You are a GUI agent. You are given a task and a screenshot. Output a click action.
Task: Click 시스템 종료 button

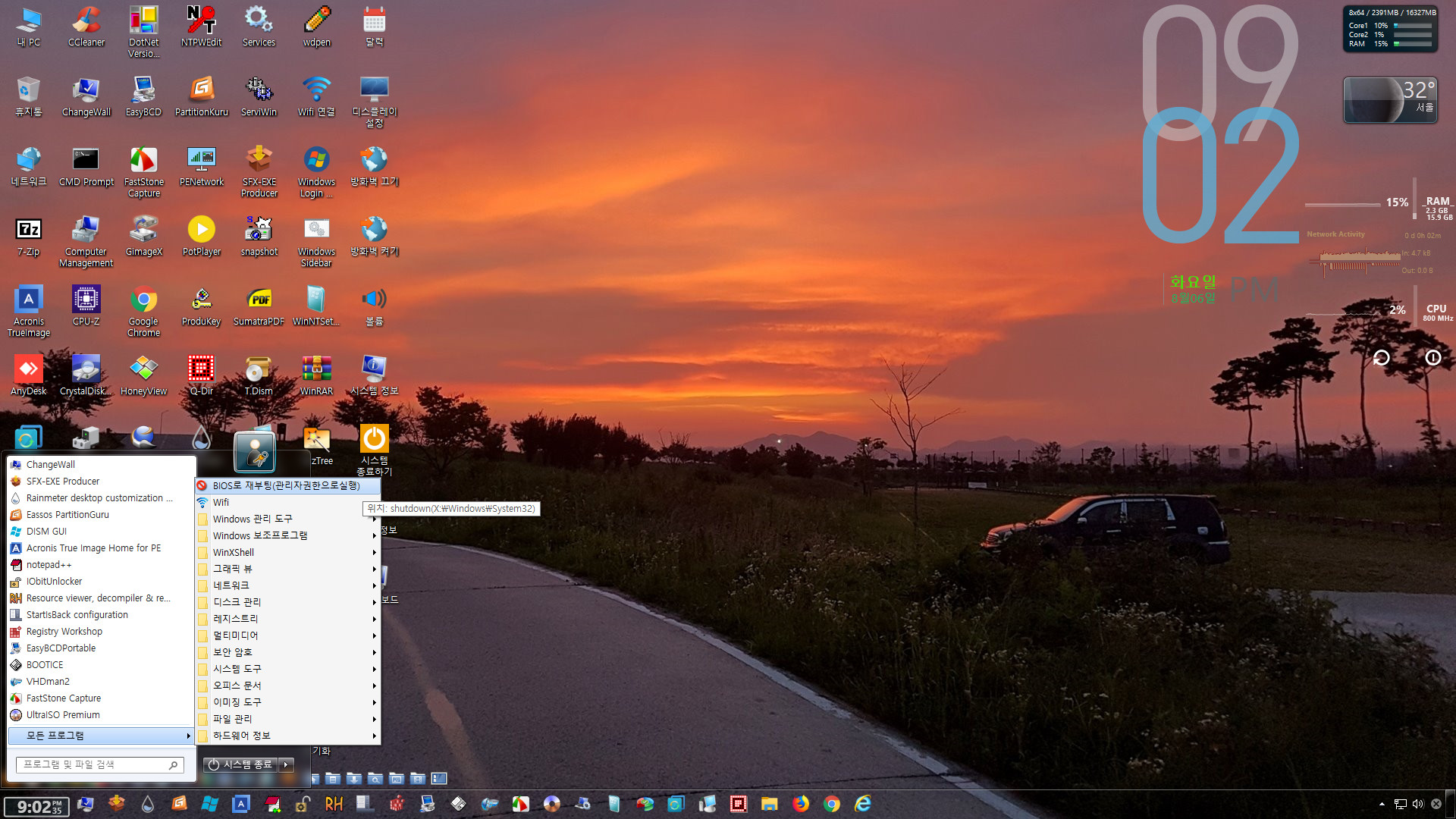[x=240, y=764]
